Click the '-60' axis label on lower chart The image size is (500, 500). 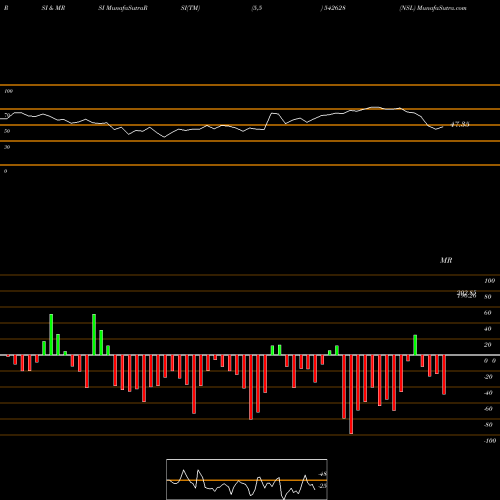click(x=488, y=409)
